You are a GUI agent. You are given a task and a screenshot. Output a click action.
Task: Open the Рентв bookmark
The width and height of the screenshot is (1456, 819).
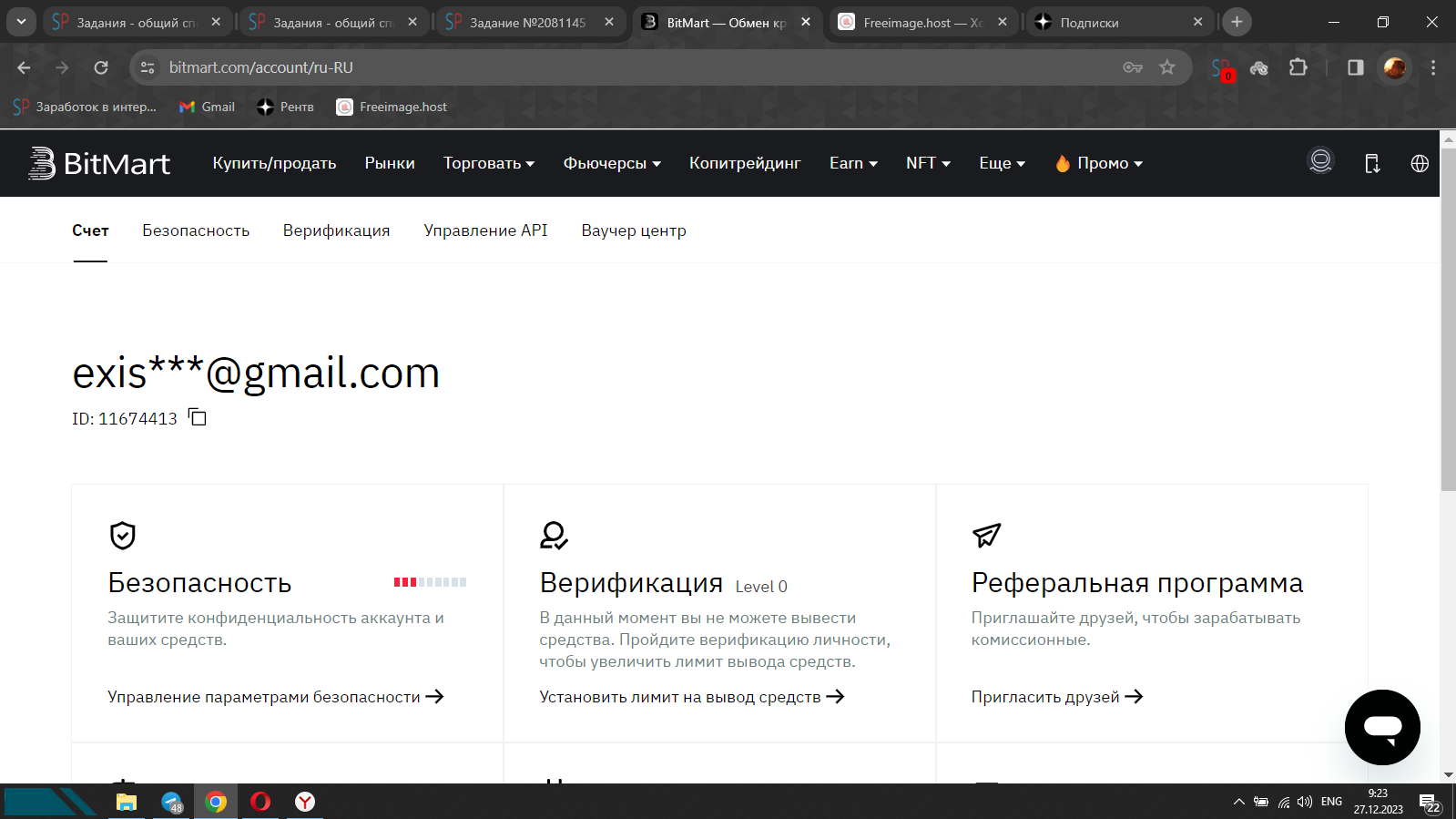coord(286,107)
